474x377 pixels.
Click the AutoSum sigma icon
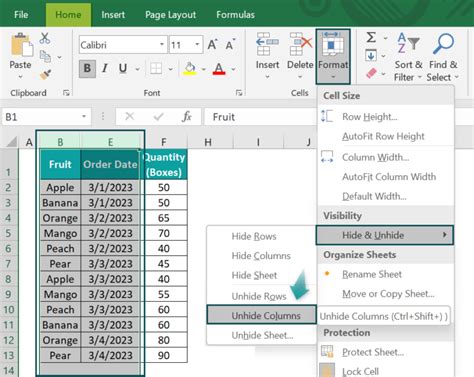pyautogui.click(x=371, y=37)
